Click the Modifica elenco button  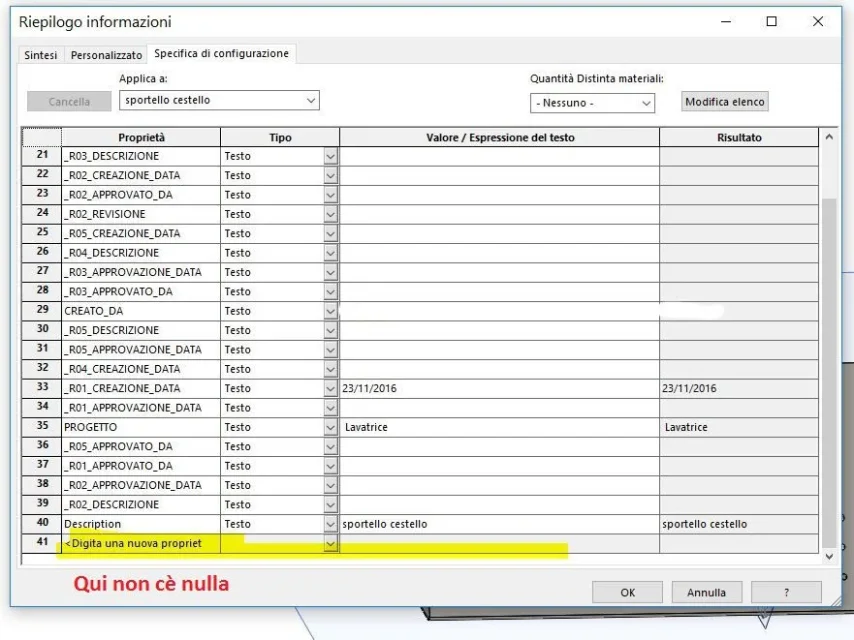pos(724,102)
